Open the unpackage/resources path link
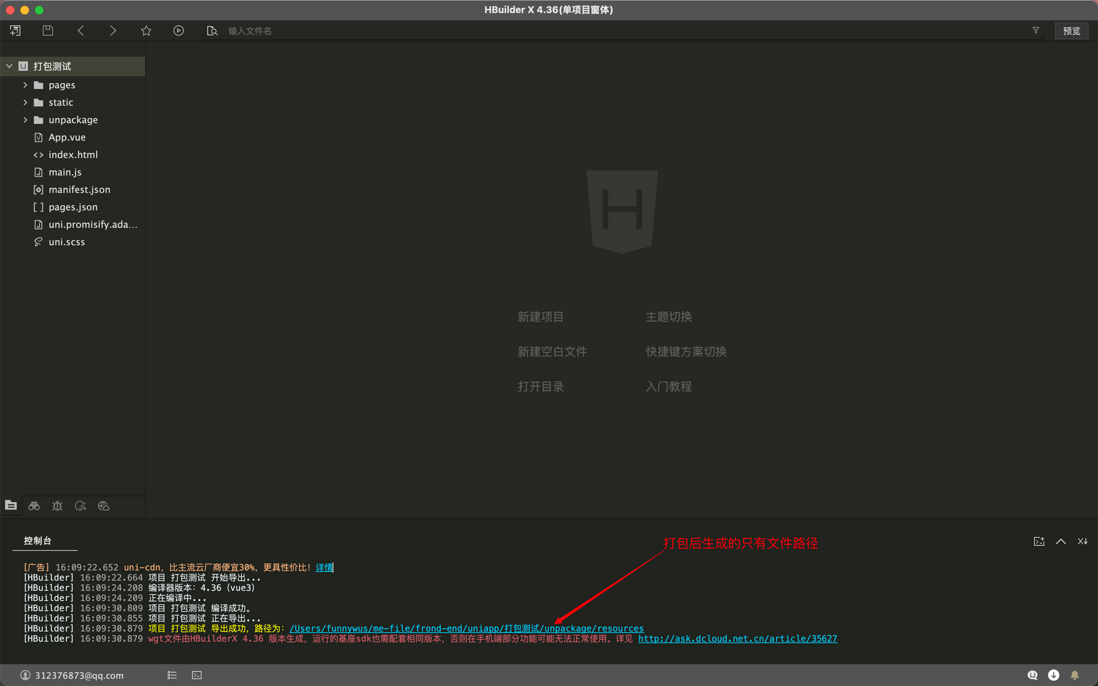The image size is (1098, 686). coord(466,629)
